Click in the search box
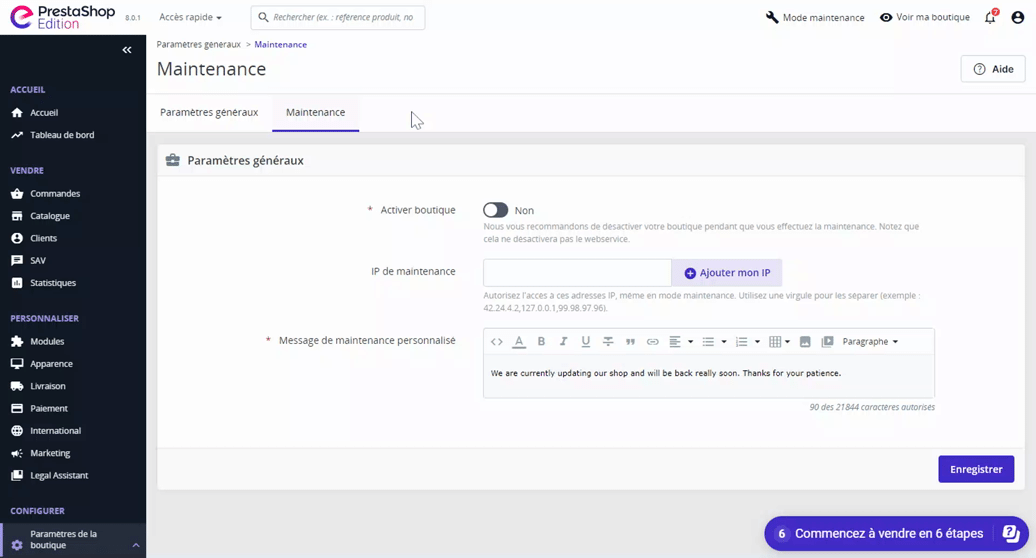Image resolution: width=1036 pixels, height=558 pixels. 338,17
